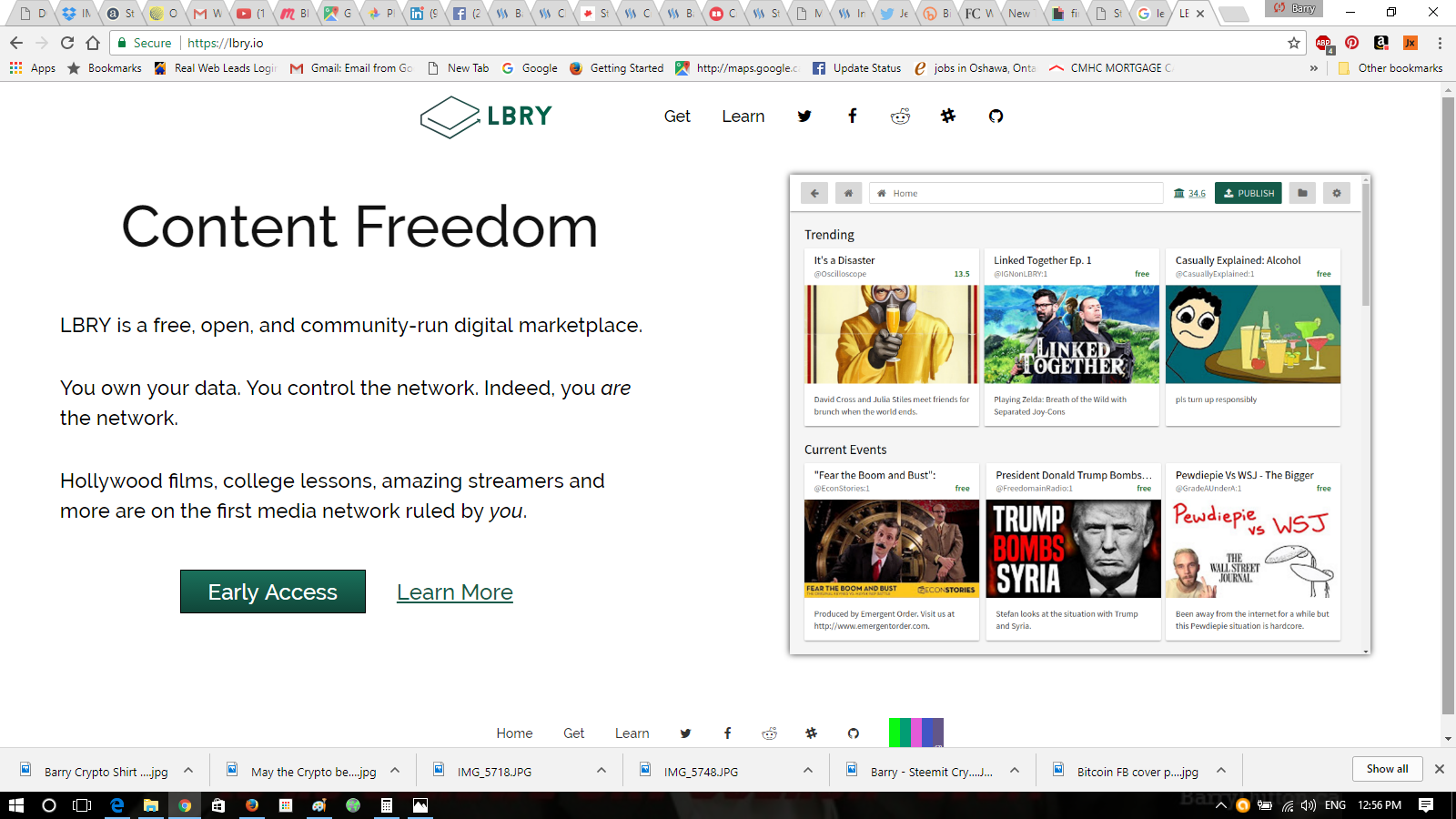Open the Trump Bombs Syria thumbnail
The height and width of the screenshot is (819, 1456).
pyautogui.click(x=1072, y=549)
